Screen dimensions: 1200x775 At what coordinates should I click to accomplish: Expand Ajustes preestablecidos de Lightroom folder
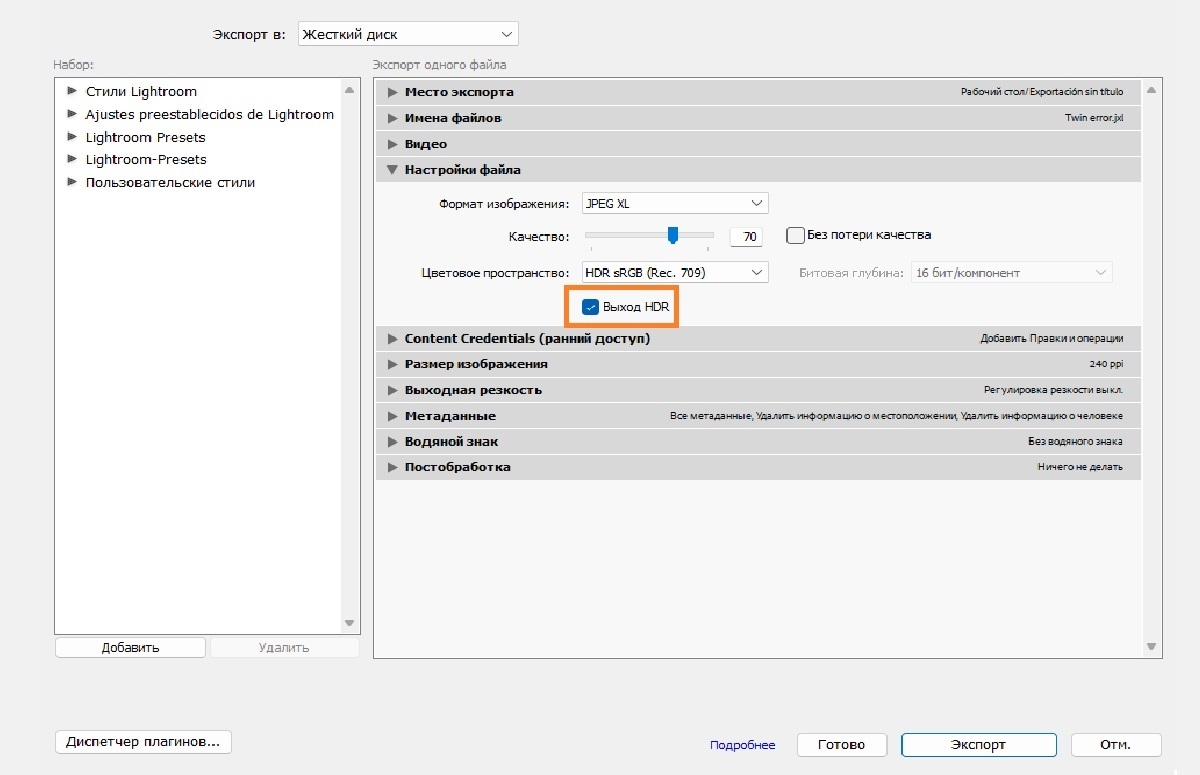(x=72, y=114)
